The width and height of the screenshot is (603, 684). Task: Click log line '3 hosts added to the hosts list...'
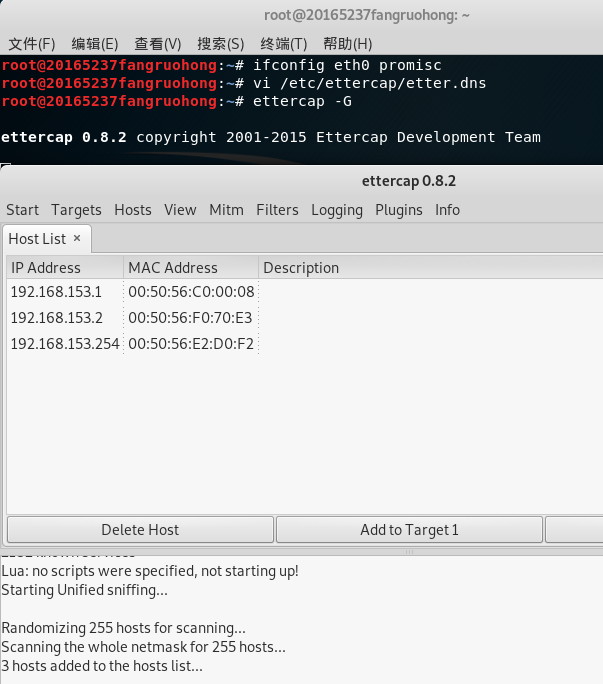102,666
